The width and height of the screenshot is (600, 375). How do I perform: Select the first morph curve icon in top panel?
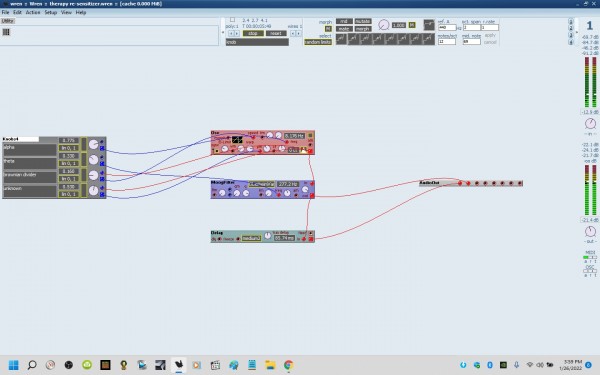(x=341, y=39)
